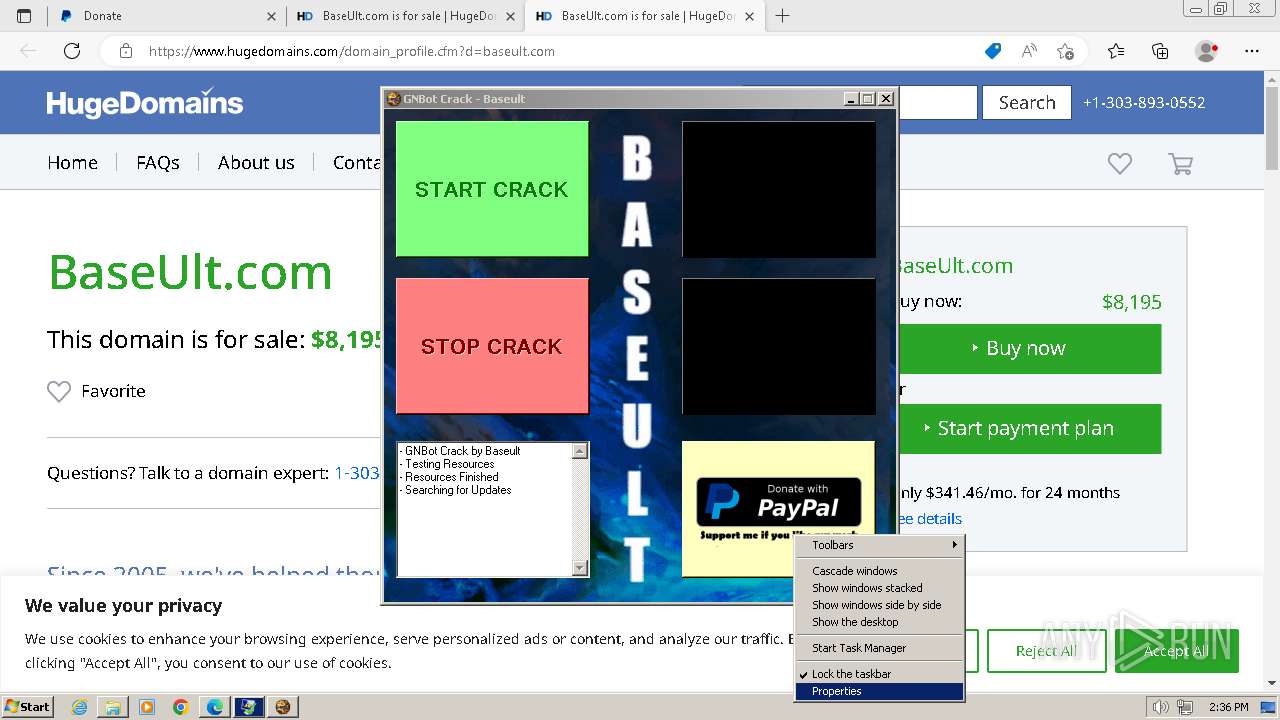This screenshot has height=720, width=1280.
Task: Open Edge tab actions menu
Action: [x=24, y=16]
